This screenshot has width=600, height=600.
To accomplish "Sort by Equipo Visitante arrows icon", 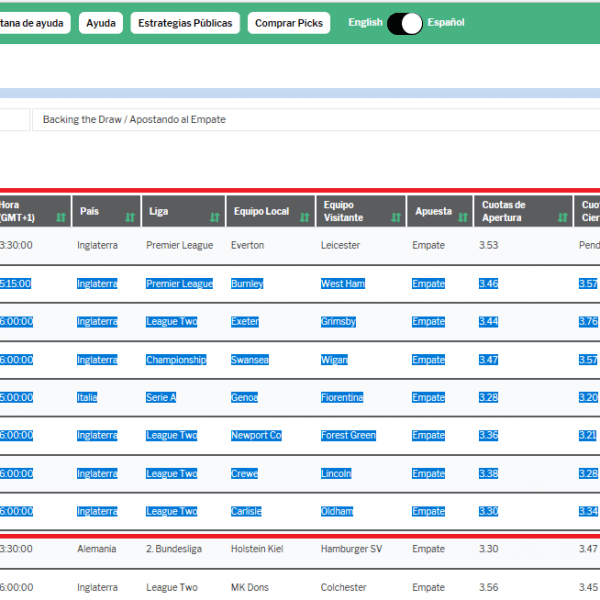I will pyautogui.click(x=396, y=217).
